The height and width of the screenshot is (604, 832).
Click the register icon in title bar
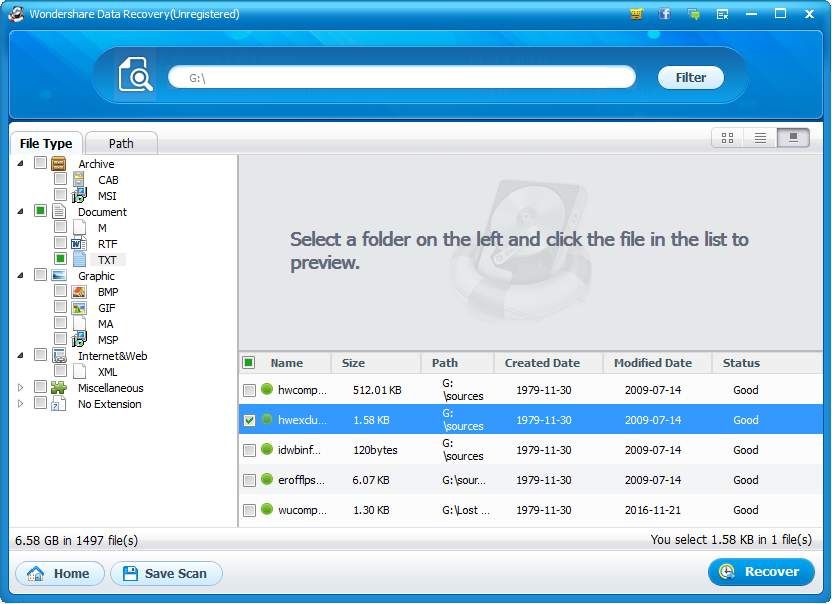pos(722,14)
